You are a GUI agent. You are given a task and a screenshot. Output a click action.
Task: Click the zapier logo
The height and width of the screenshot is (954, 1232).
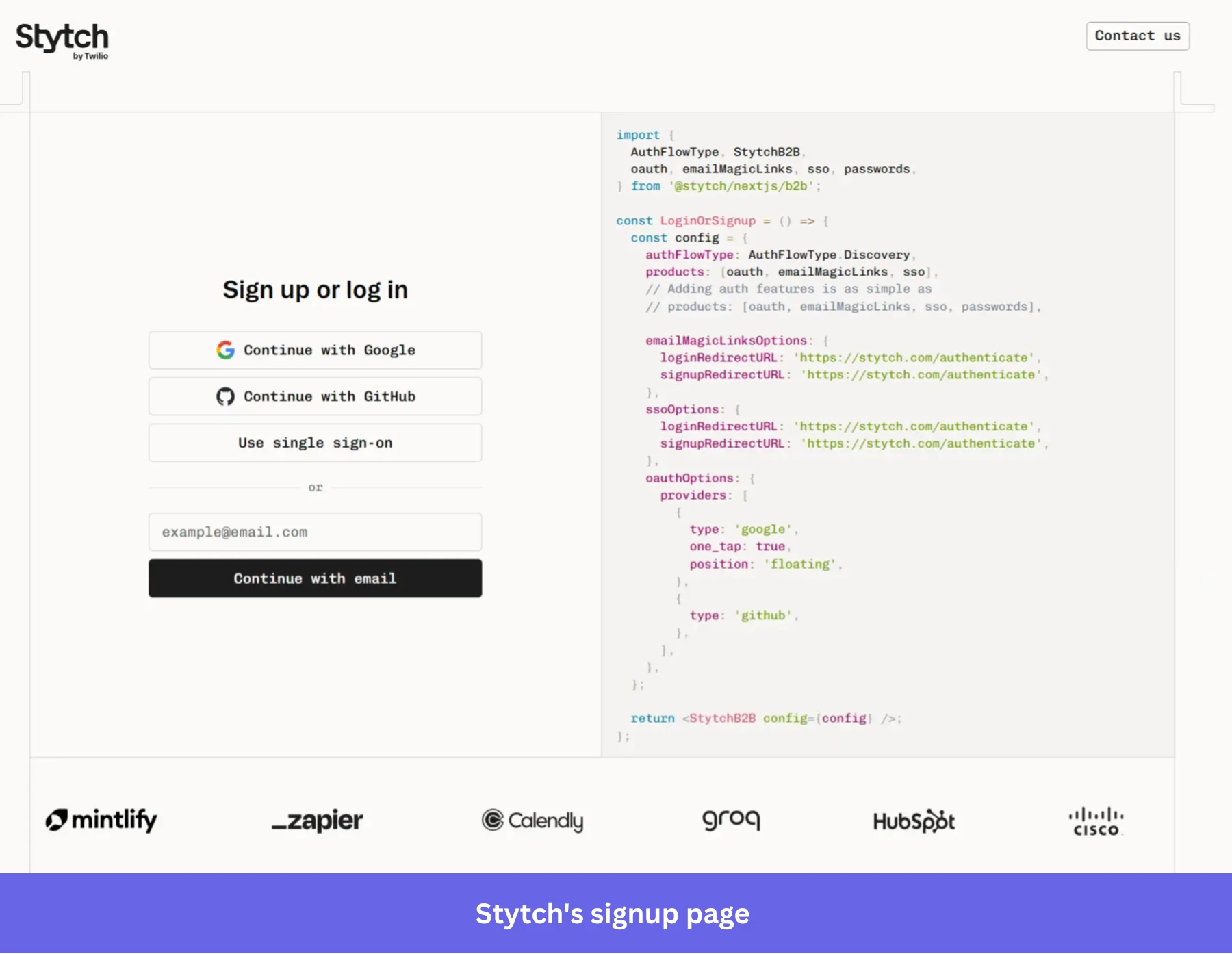(317, 821)
